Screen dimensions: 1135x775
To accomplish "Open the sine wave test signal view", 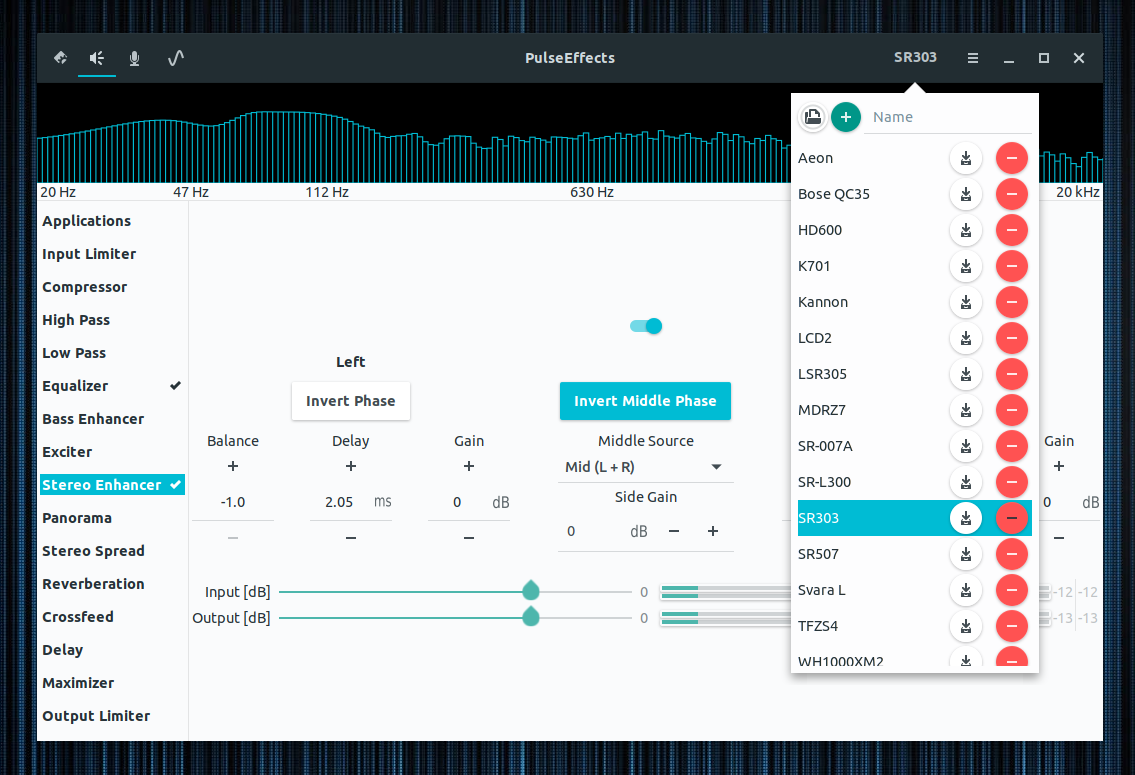I will click(x=175, y=58).
